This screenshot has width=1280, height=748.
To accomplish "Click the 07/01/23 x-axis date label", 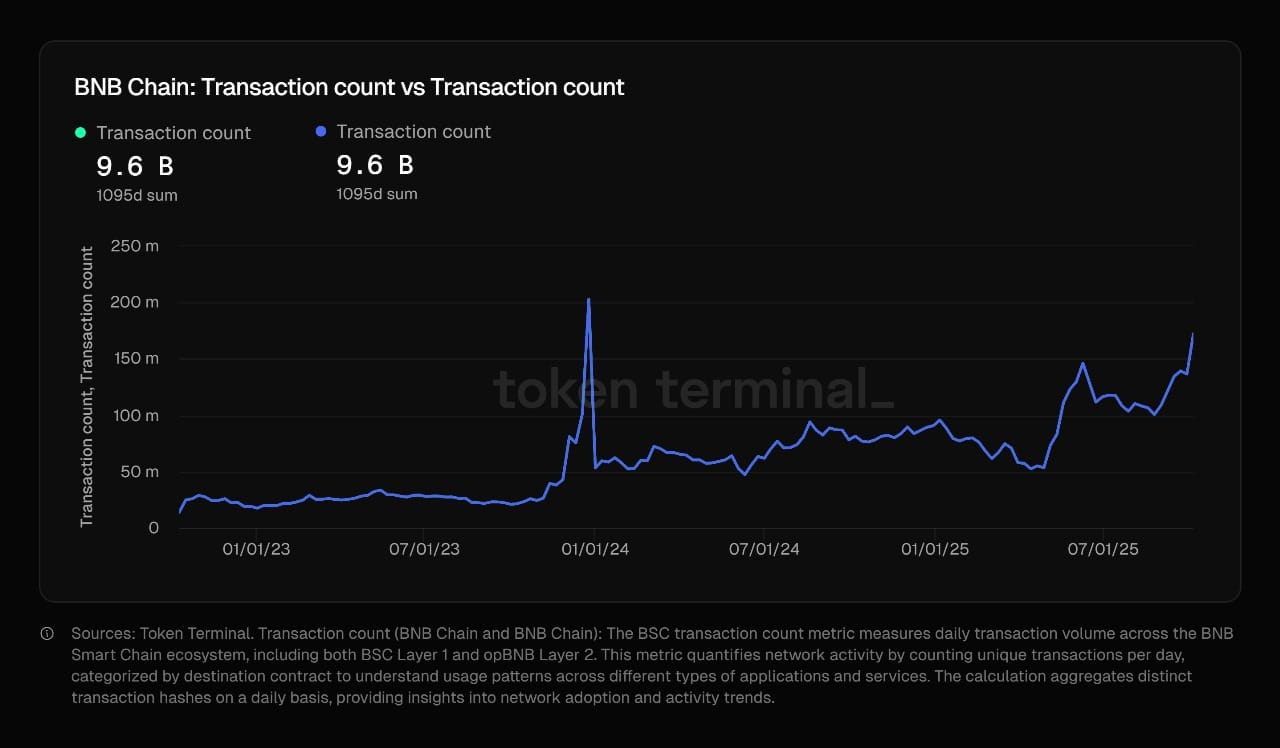I will point(424,549).
